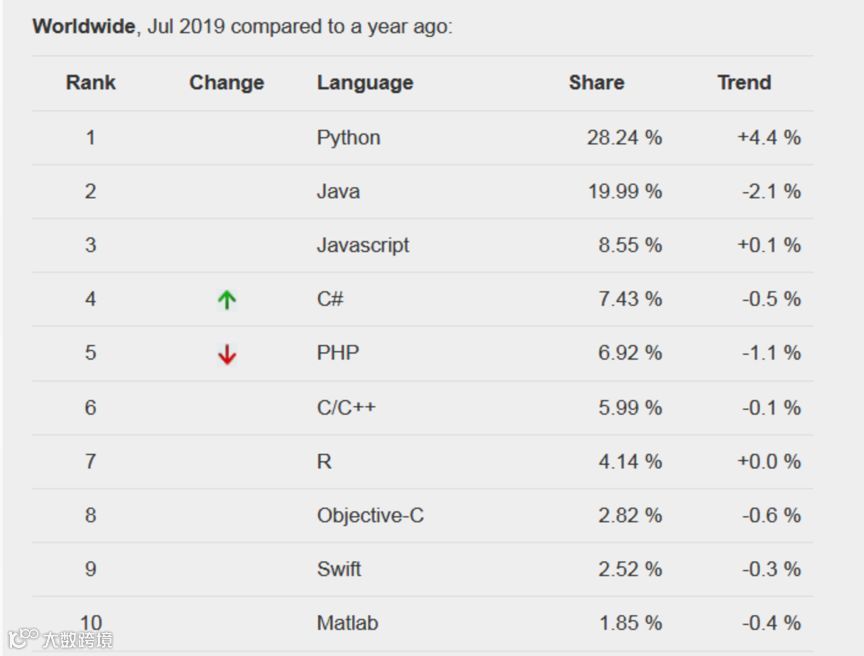Click Python's 28.24 % share value
Image resolution: width=864 pixels, height=656 pixels.
tap(624, 138)
